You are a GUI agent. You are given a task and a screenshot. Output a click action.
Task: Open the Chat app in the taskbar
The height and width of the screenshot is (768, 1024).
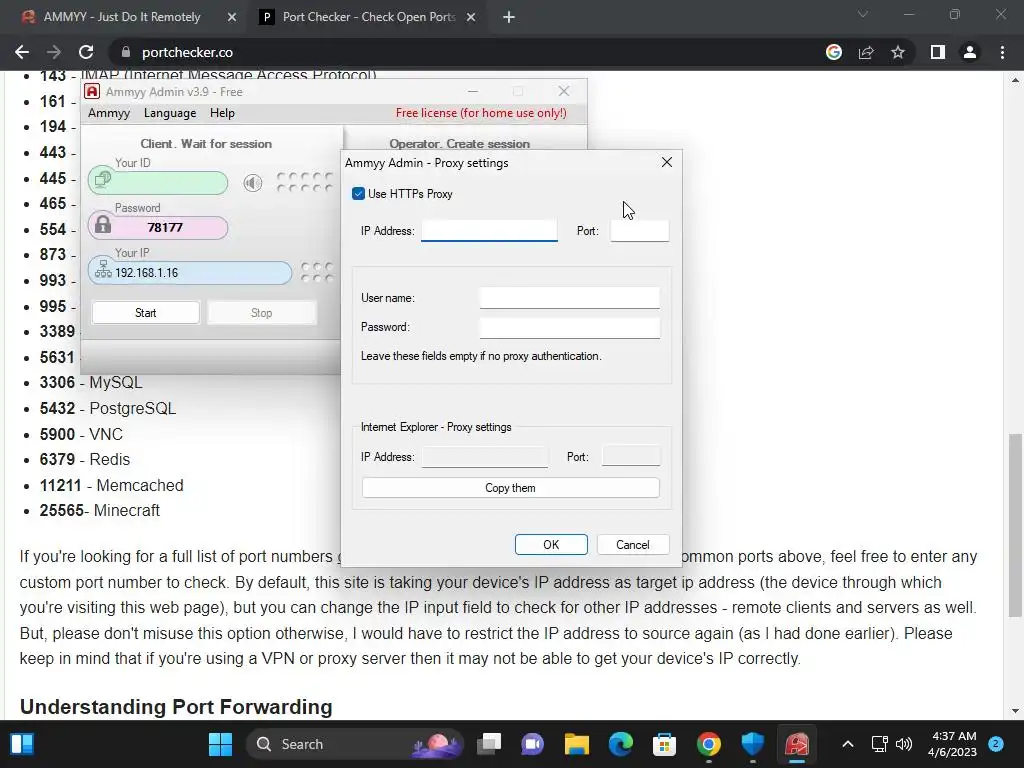tap(533, 744)
